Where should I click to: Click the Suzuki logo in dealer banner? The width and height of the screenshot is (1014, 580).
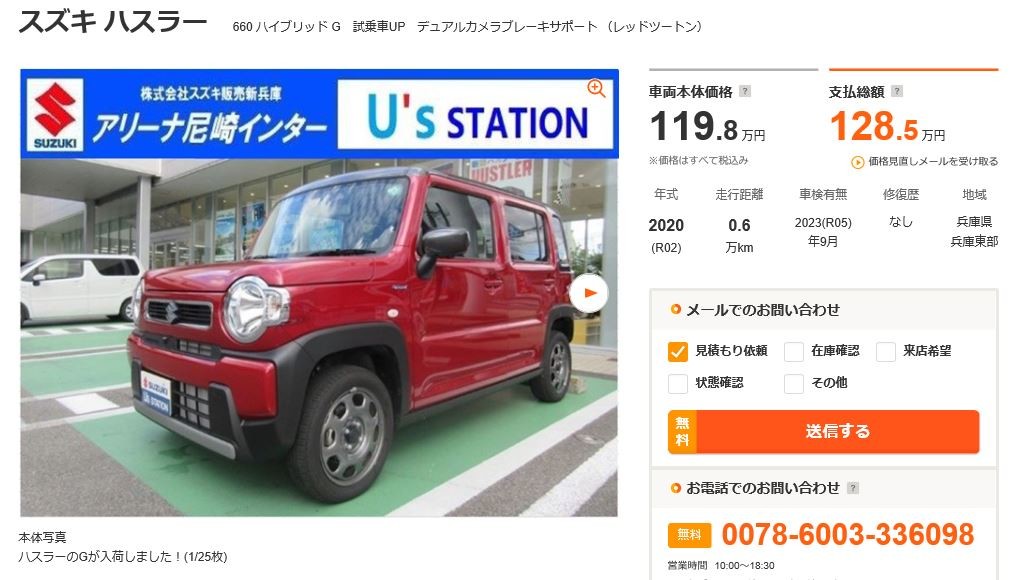[55, 115]
